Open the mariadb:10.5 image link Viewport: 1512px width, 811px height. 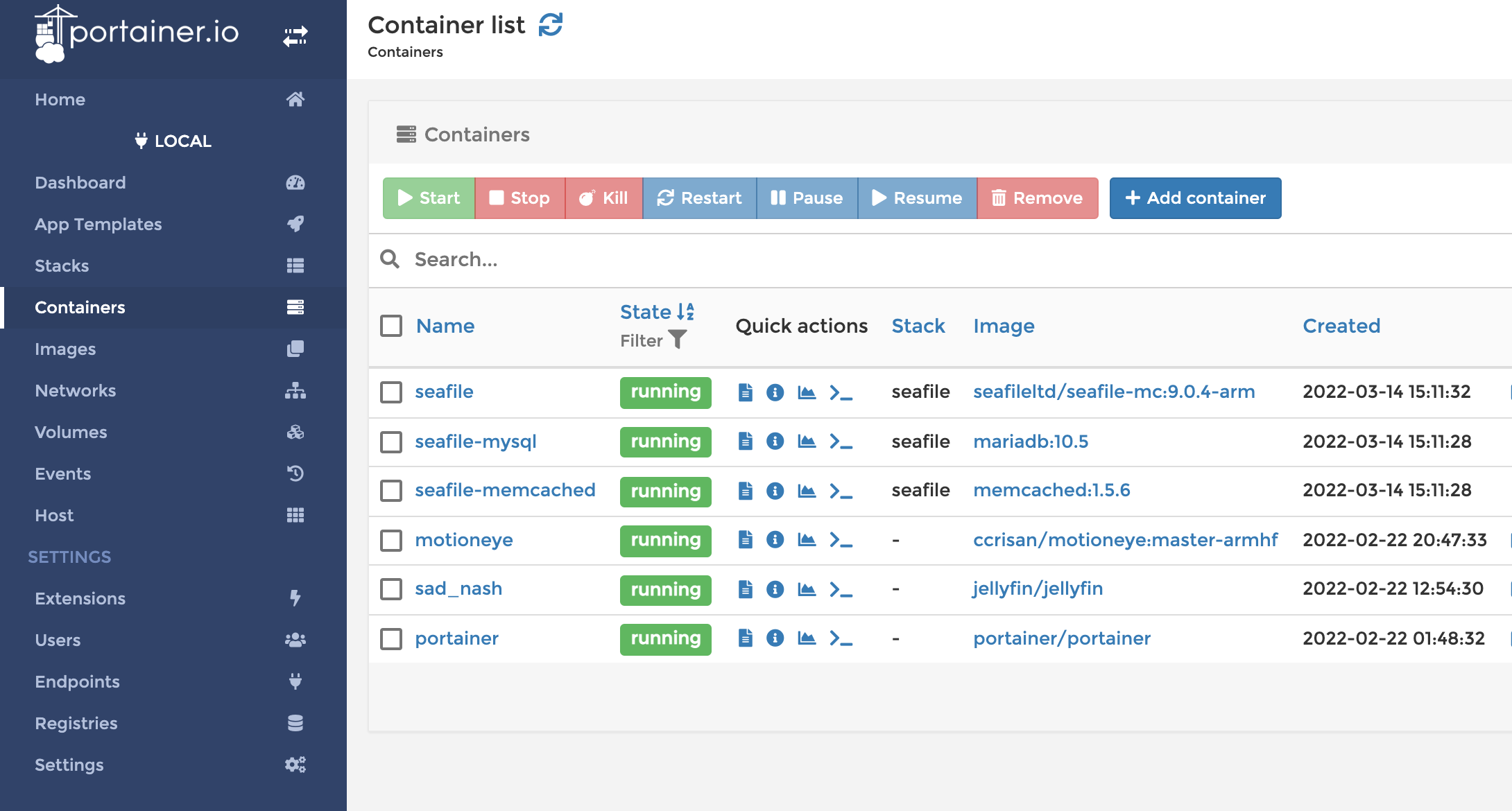[1031, 442]
